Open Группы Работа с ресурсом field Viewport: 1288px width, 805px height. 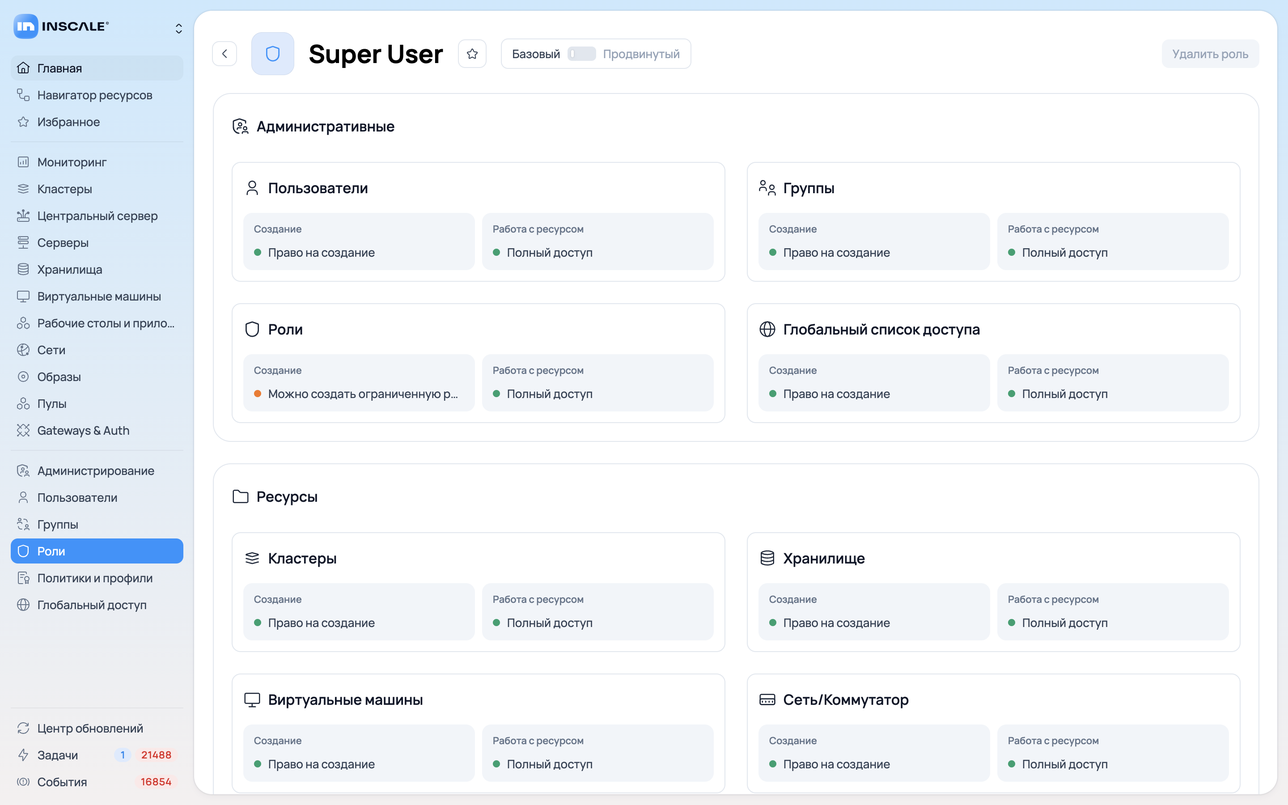(x=1113, y=241)
